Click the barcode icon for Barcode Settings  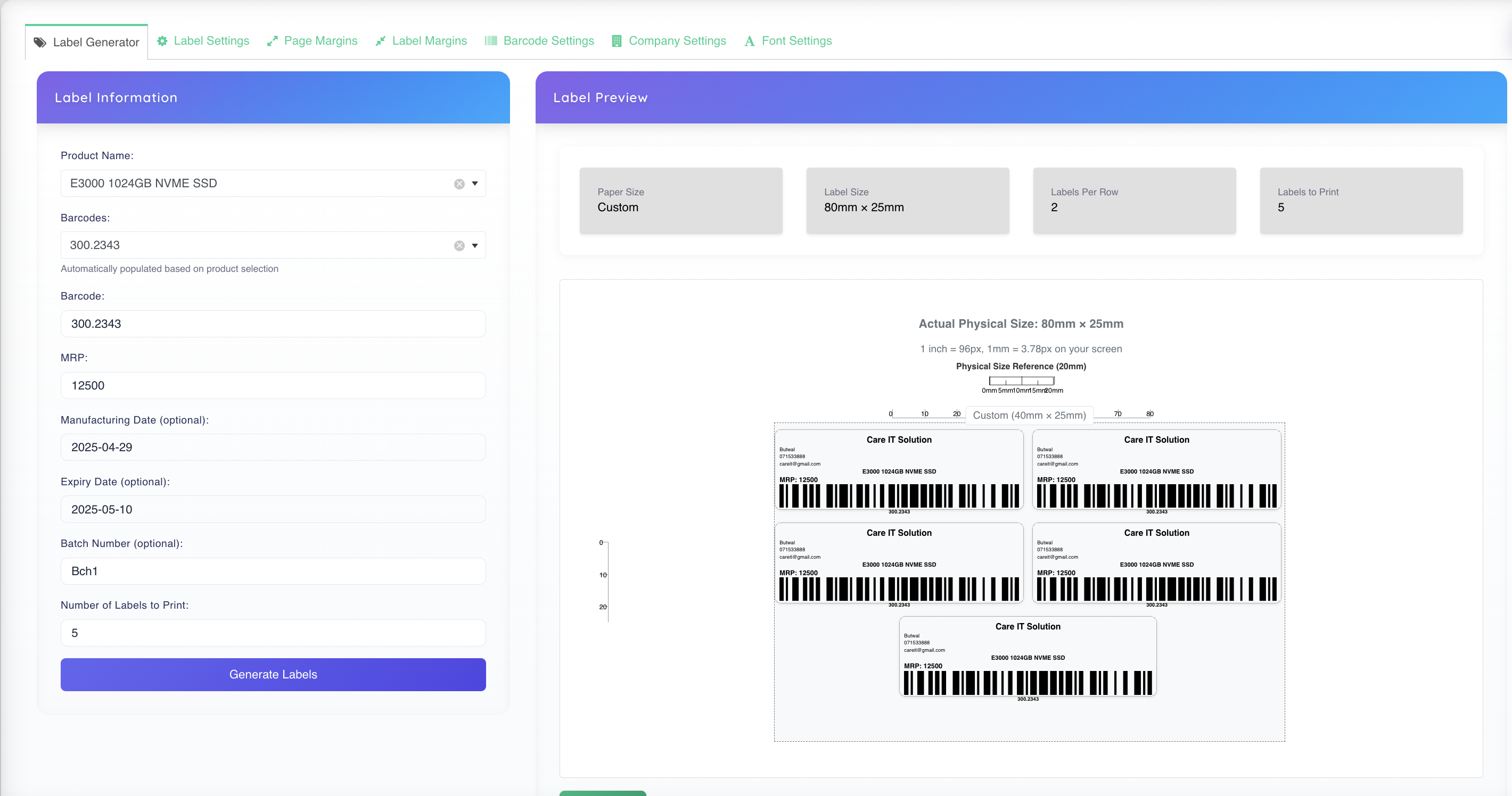(x=491, y=41)
